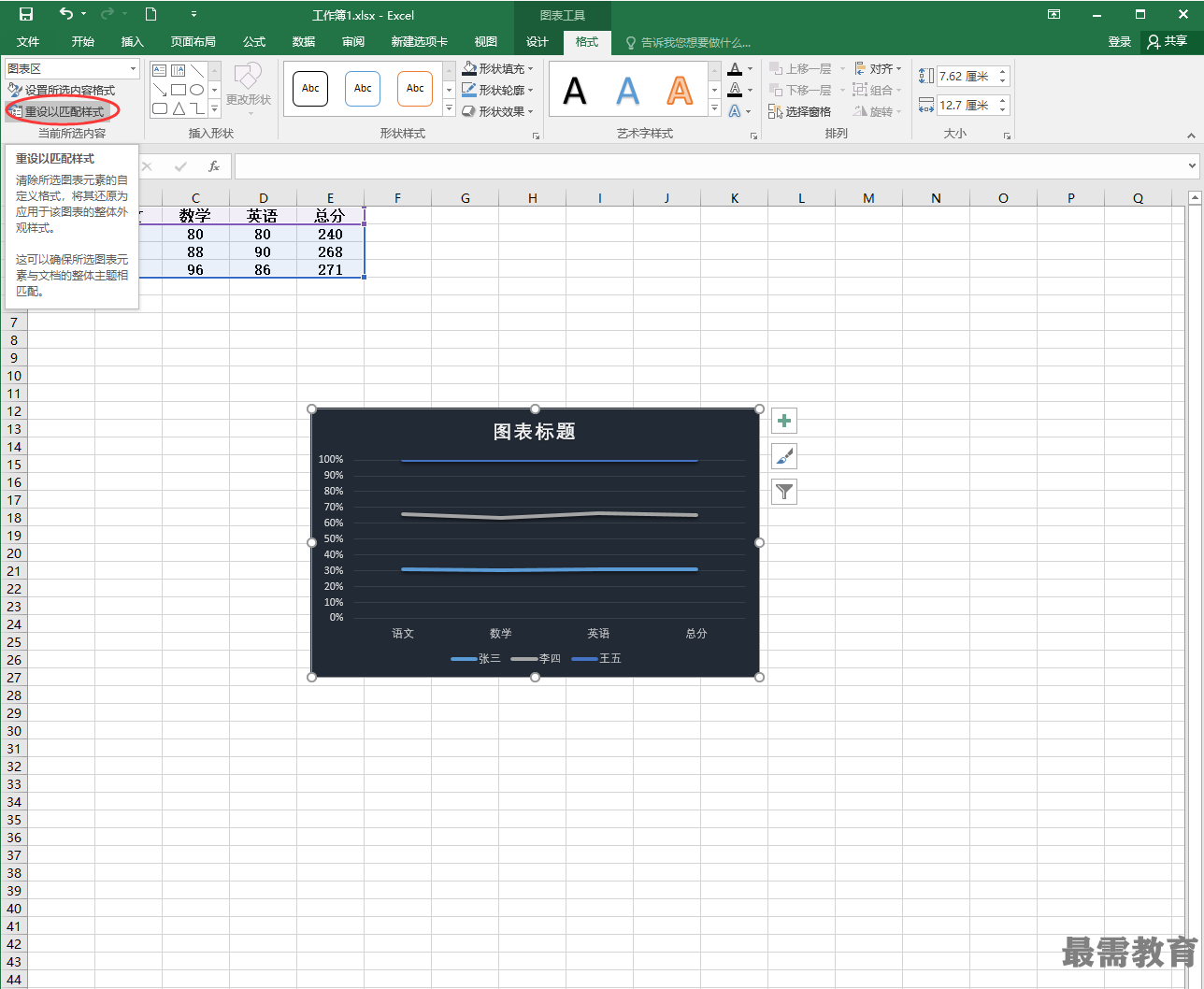Decrease shape width with down stepper

point(1003,109)
